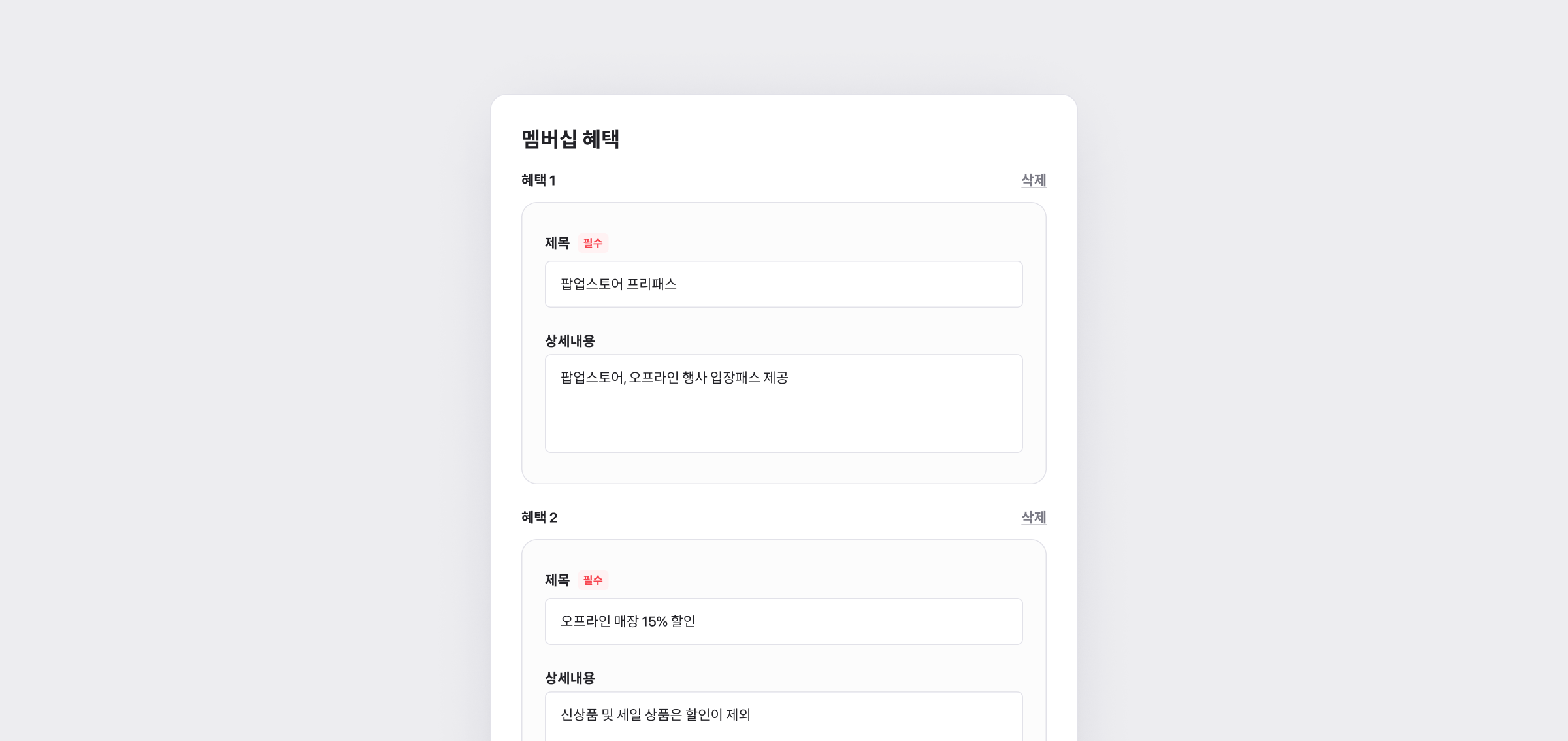Image resolution: width=1568 pixels, height=741 pixels.
Task: Click the 상세내용 label in 혜택 1
Action: (x=570, y=341)
